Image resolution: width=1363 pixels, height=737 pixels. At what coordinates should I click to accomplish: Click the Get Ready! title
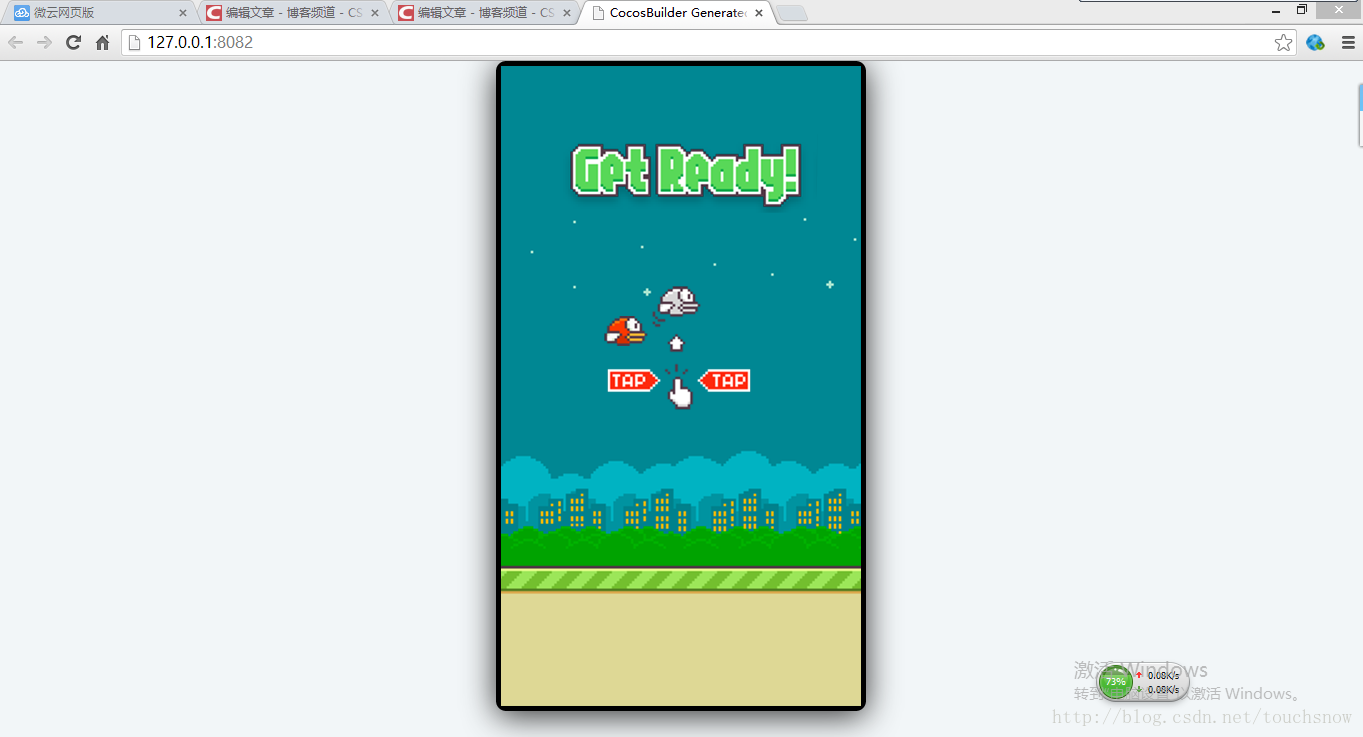[x=686, y=173]
